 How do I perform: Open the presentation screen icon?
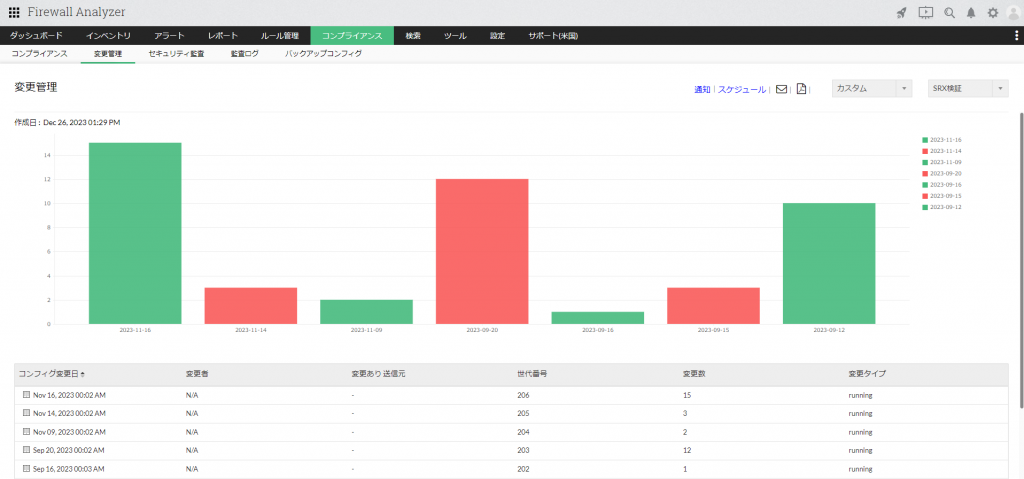click(925, 12)
